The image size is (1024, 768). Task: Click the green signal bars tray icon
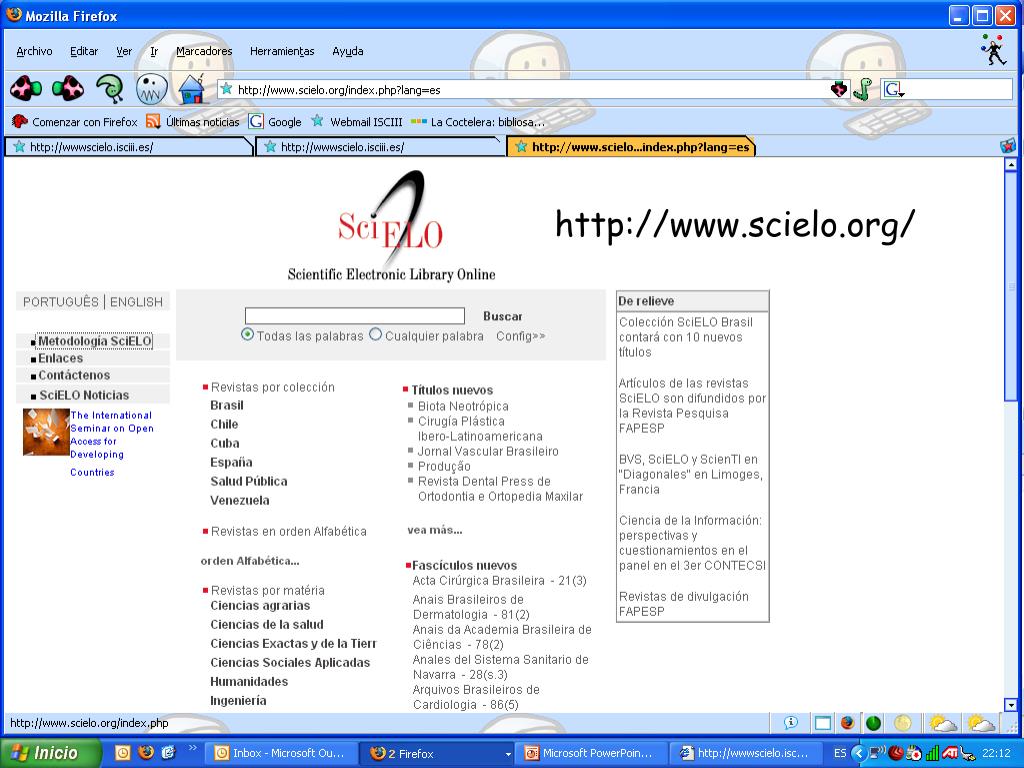[x=933, y=753]
